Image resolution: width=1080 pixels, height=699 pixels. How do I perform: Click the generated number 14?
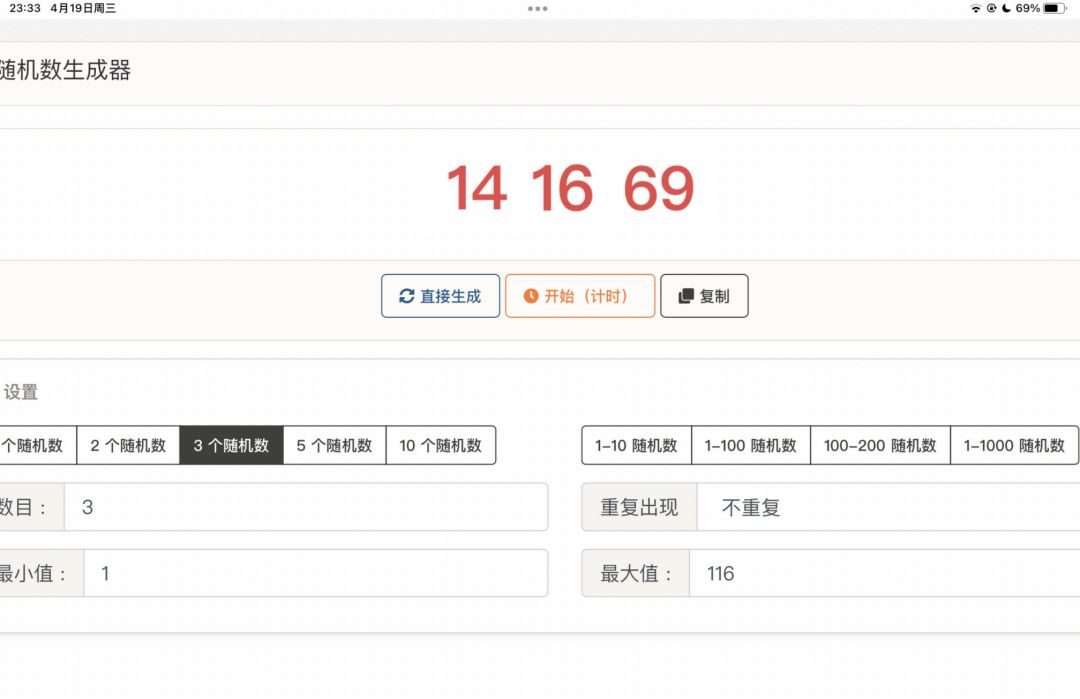(477, 188)
